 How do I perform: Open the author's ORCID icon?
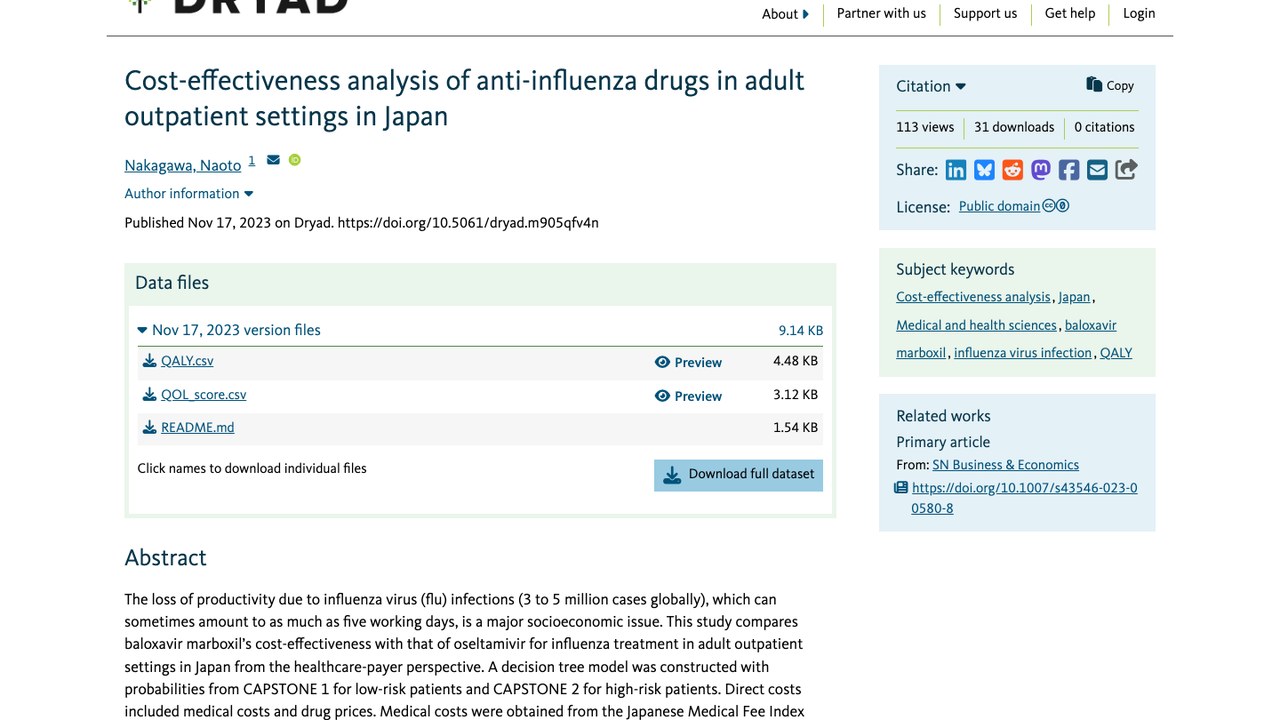[295, 160]
